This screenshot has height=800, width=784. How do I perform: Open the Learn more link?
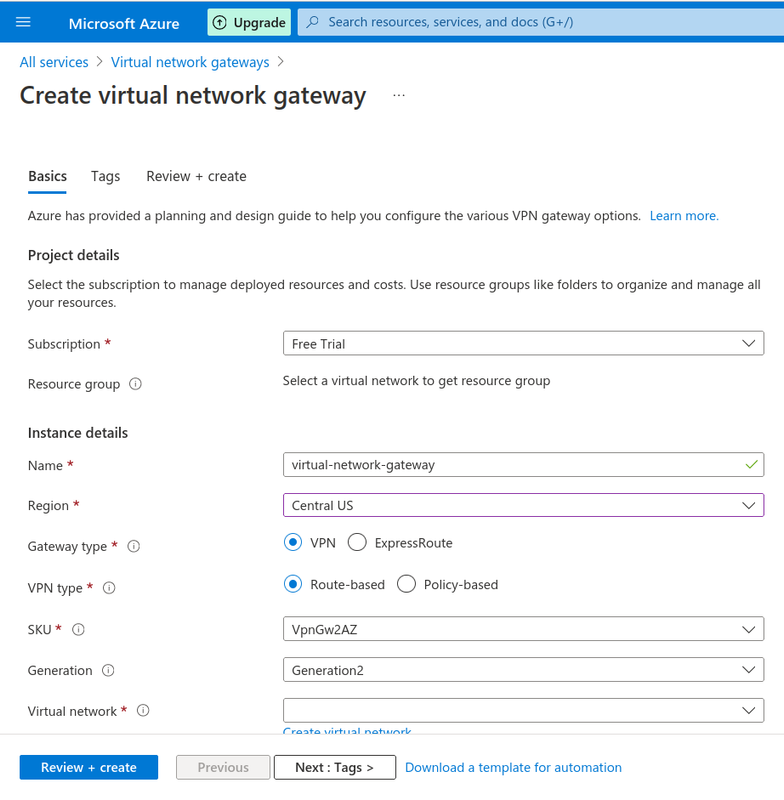pos(684,216)
